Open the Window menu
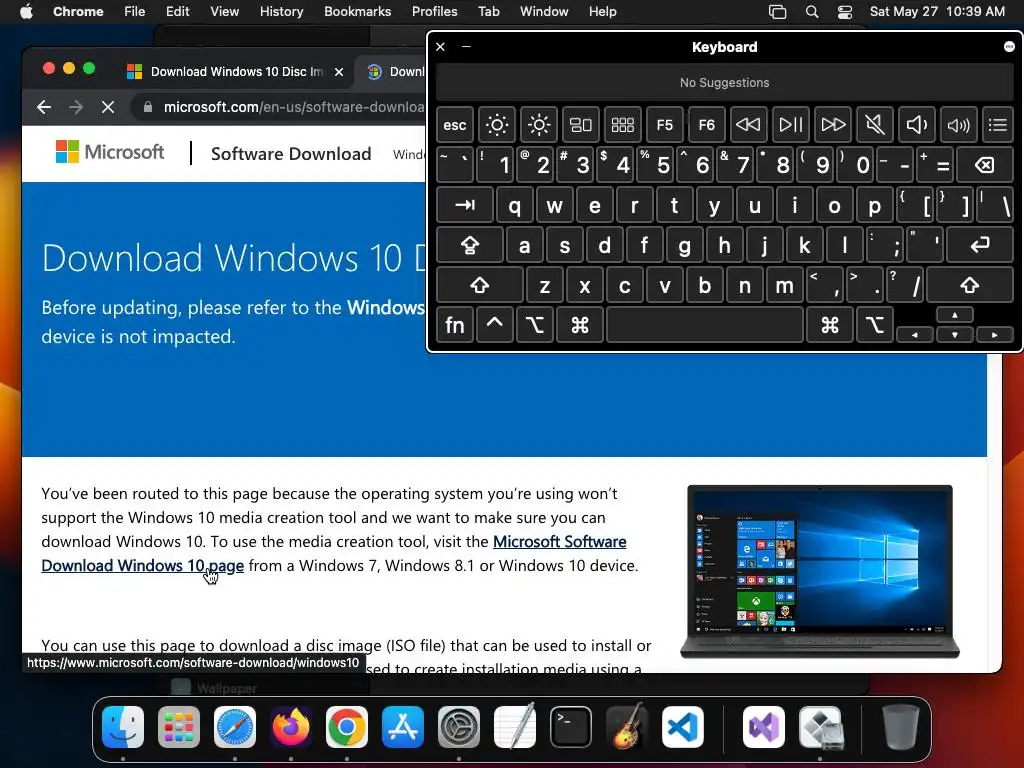Screen dimensions: 1024x768 point(544,11)
